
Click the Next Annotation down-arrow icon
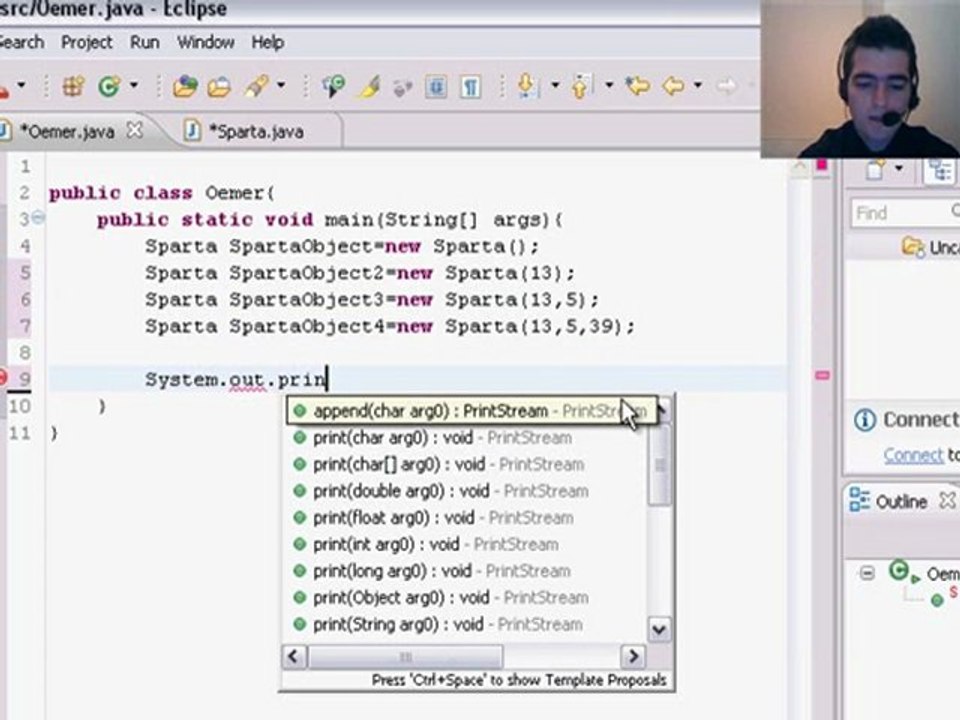click(x=527, y=86)
